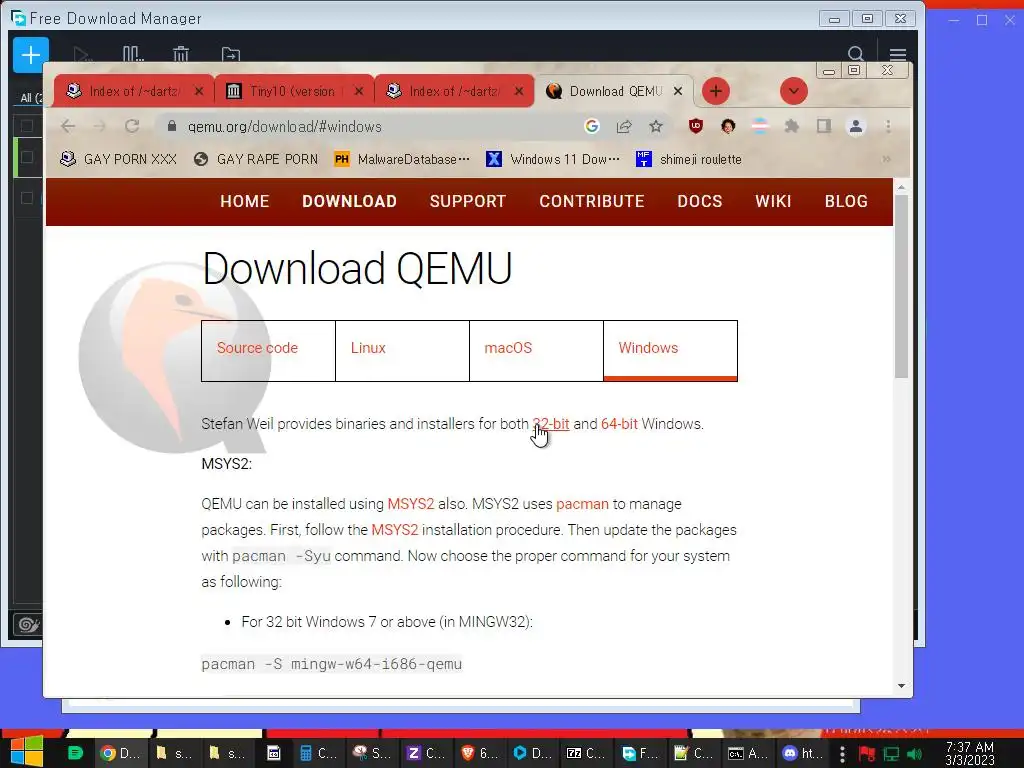This screenshot has width=1024, height=768.
Task: Tick the checkbox on the green-marked download row
Action: pos(27,157)
